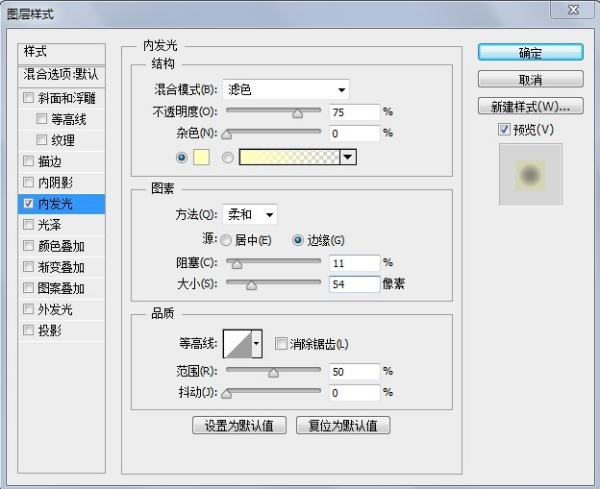
Task: Select the 颜色叠加 style entry
Action: 61,246
